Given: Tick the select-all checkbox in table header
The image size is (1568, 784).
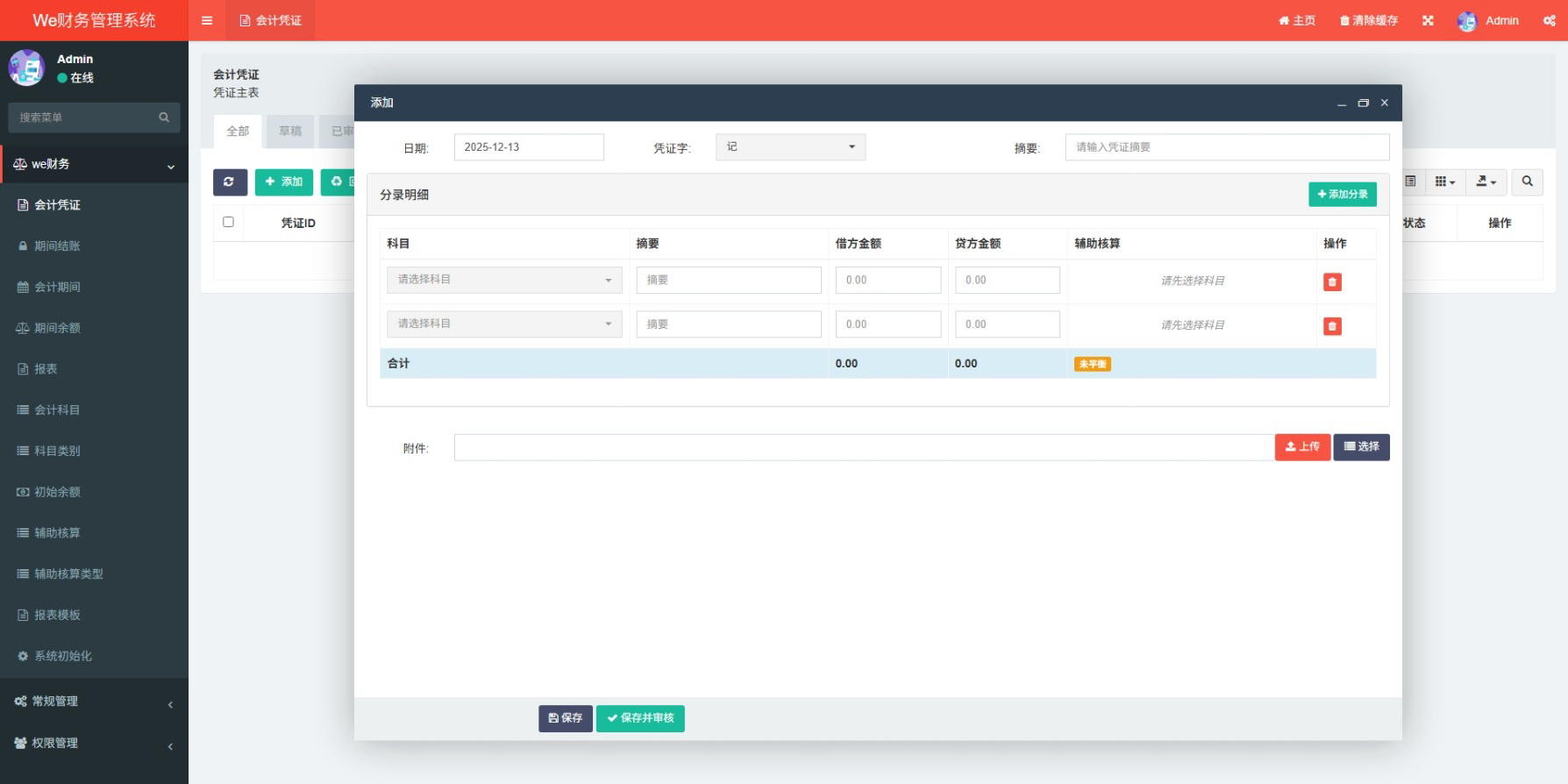Looking at the screenshot, I should click(x=228, y=222).
